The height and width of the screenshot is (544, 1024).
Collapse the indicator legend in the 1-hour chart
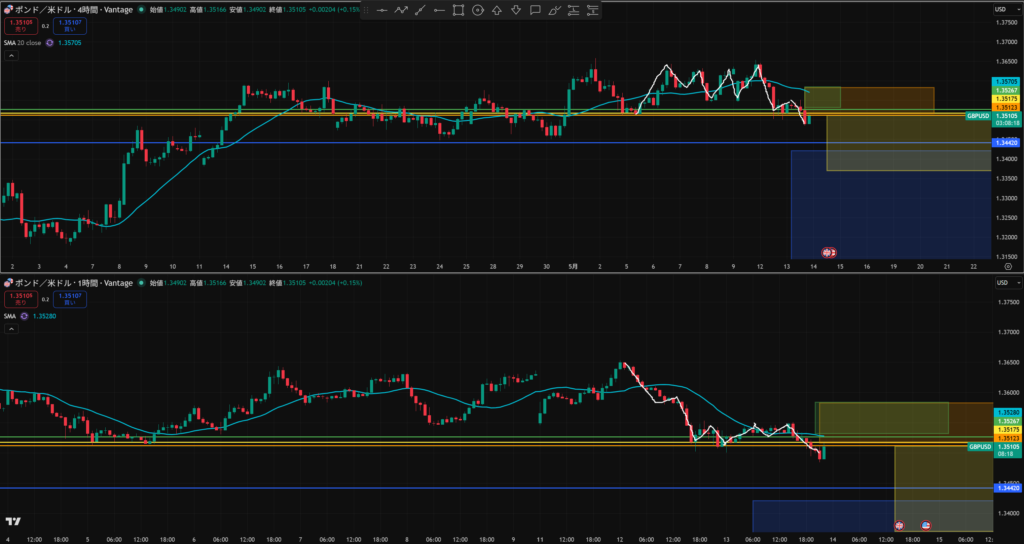point(11,330)
